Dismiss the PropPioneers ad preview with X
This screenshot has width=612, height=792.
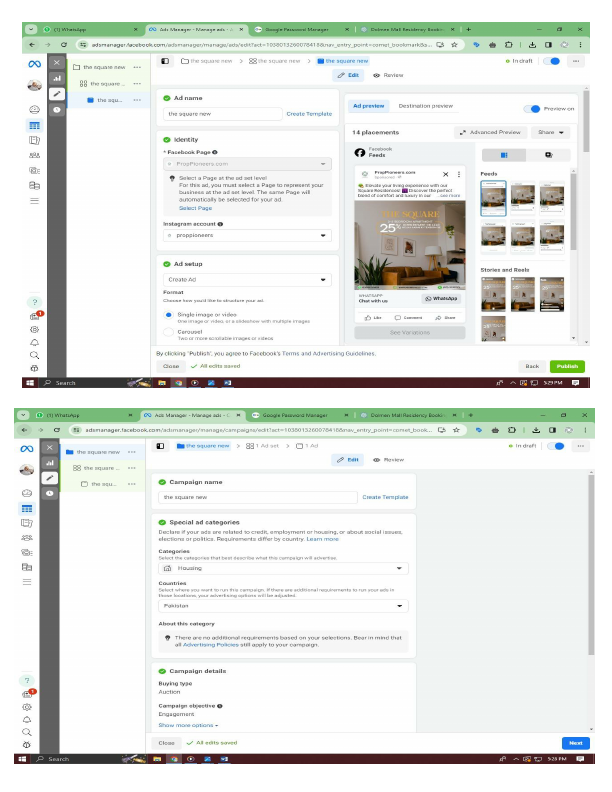pos(445,174)
